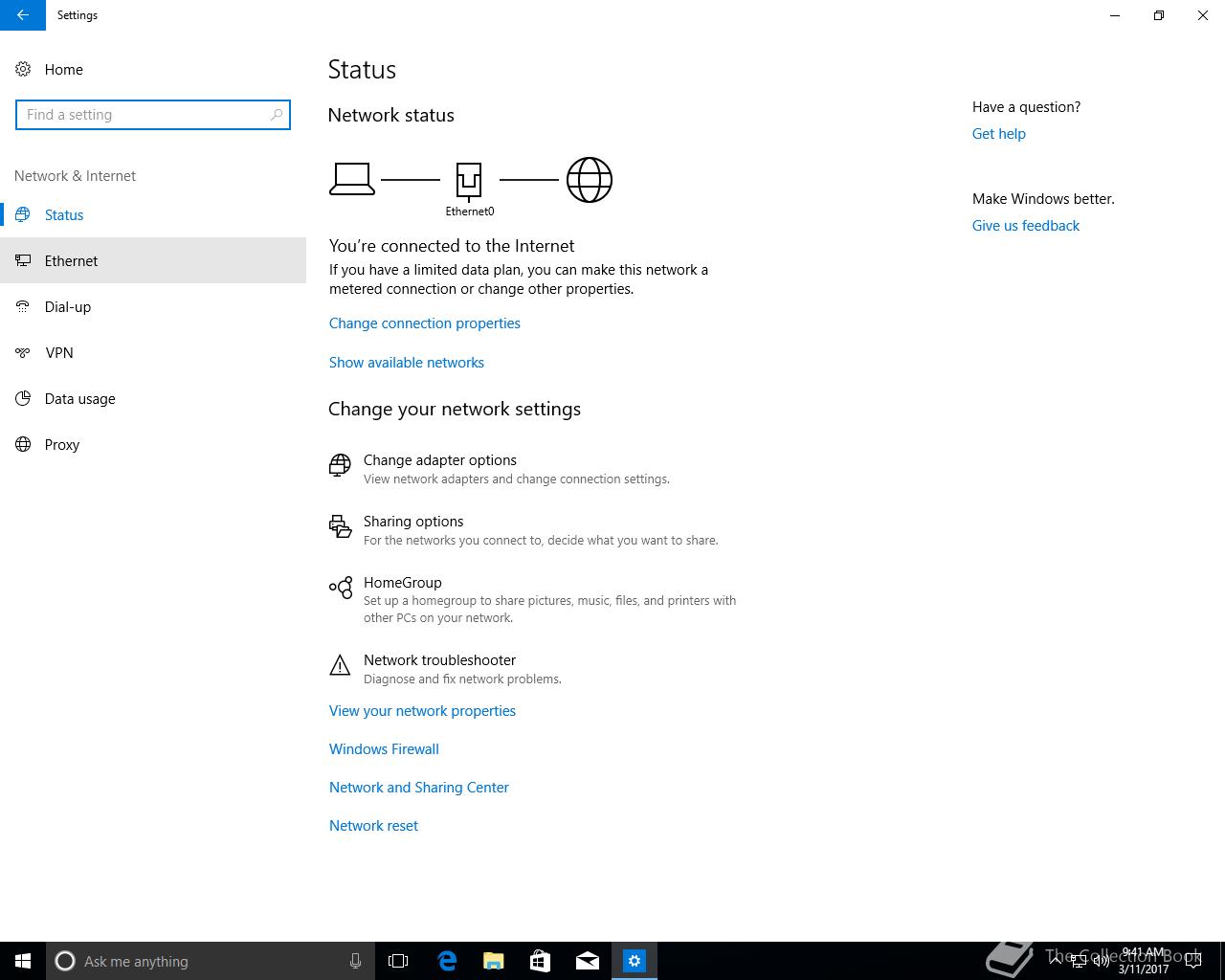Click the Sharing options printer icon
Screen dimensions: 1225x980
point(340,526)
